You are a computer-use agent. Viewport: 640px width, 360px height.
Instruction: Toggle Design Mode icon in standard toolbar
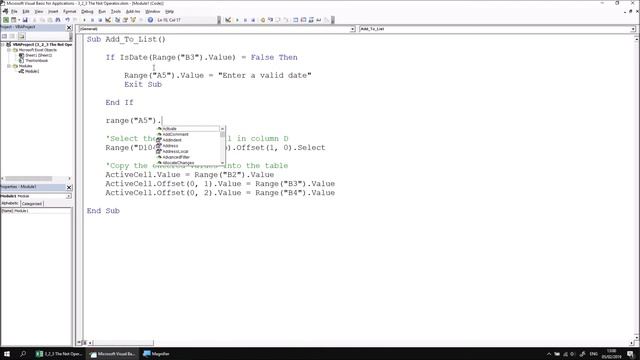(108, 20)
